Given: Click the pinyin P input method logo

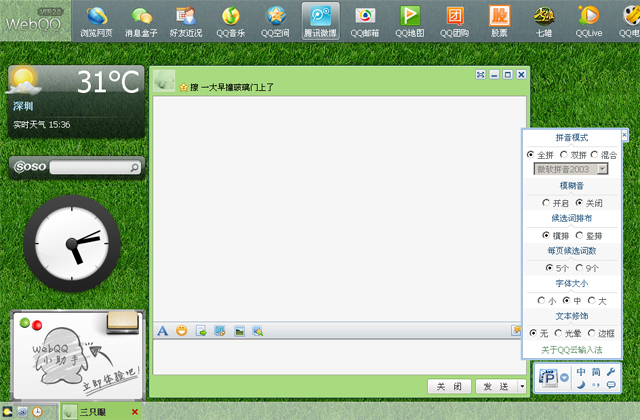Looking at the screenshot, I should [x=548, y=378].
